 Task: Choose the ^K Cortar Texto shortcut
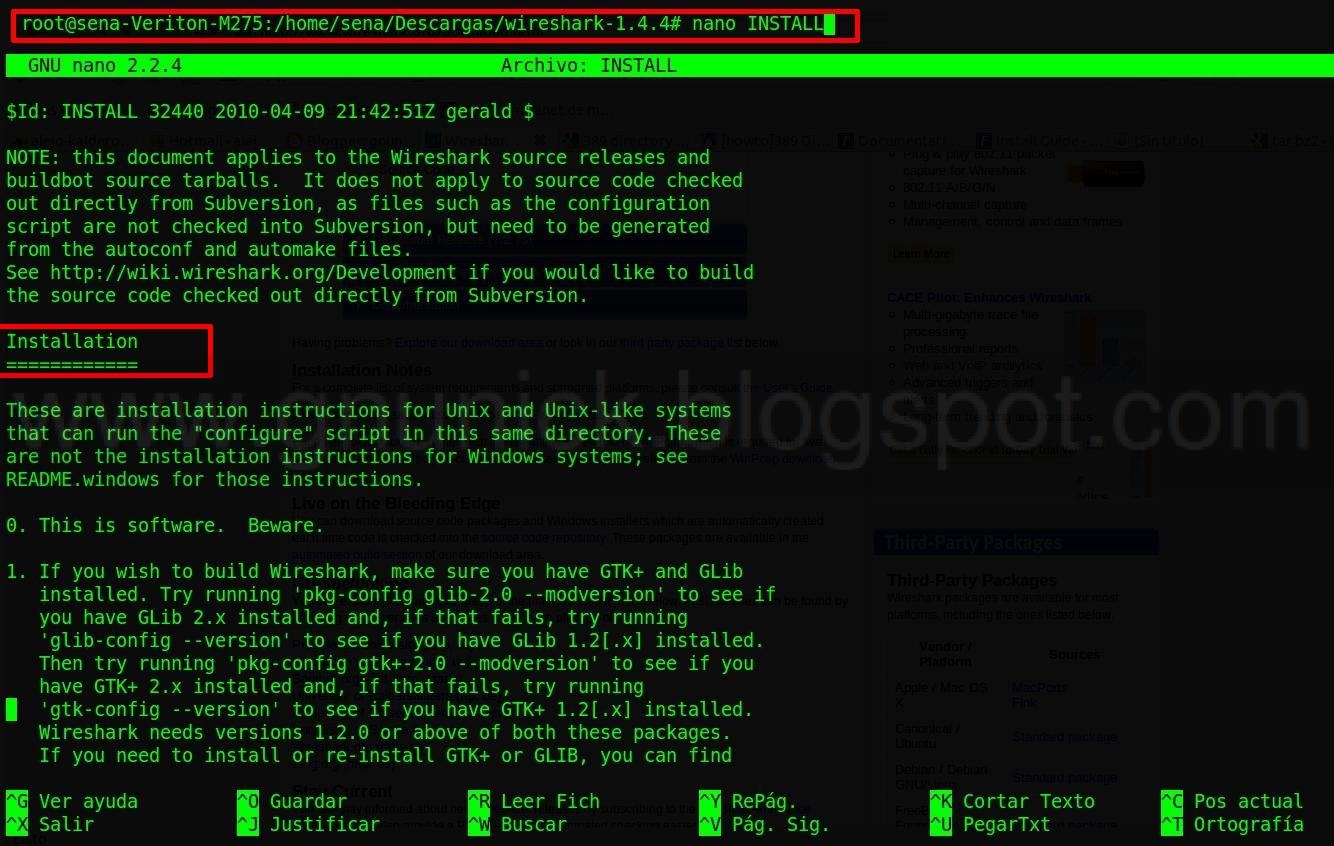click(x=1012, y=801)
